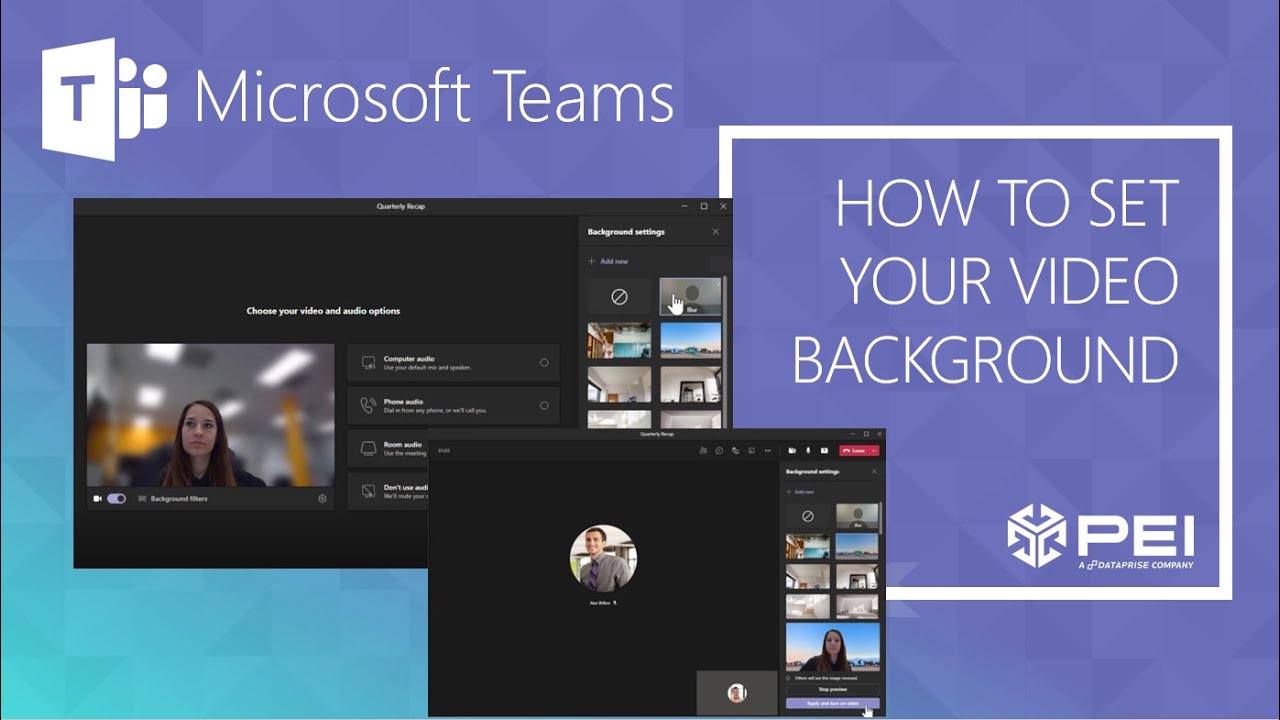The image size is (1280, 720).
Task: Select the Computer audio radio button
Action: [x=544, y=362]
